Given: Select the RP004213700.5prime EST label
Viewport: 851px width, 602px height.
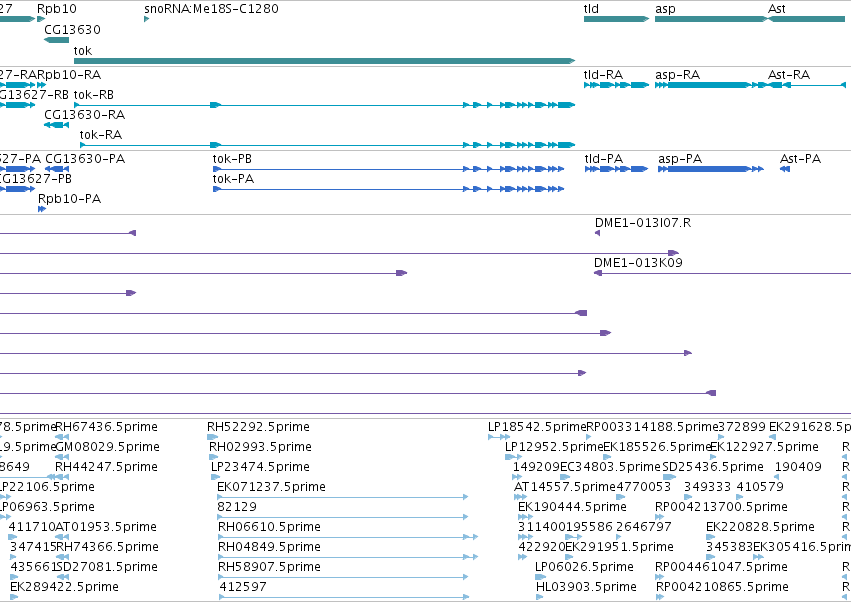Looking at the screenshot, I should point(721,507).
